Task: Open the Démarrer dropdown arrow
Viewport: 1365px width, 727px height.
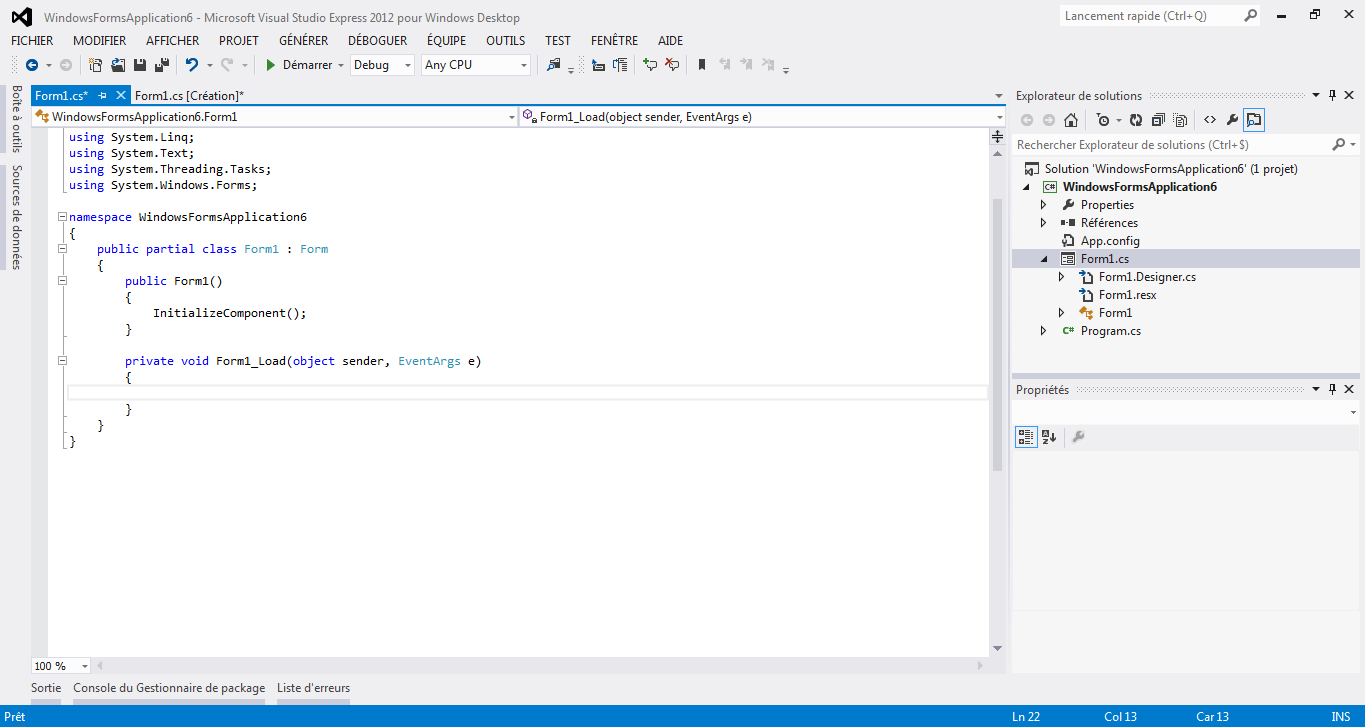Action: coord(341,65)
